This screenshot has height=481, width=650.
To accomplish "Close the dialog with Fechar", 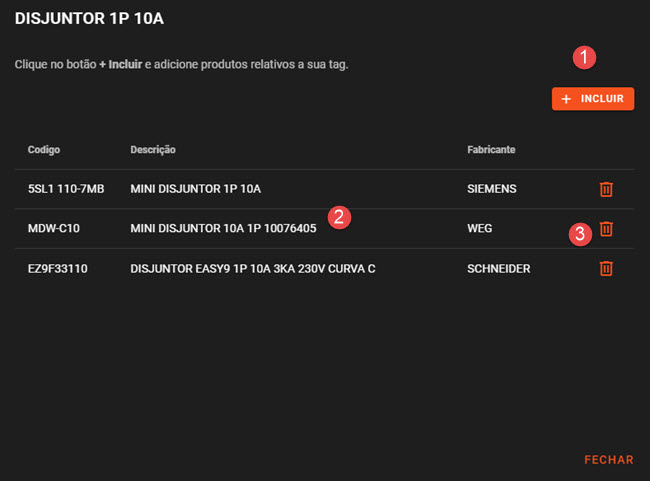I will coord(608,459).
